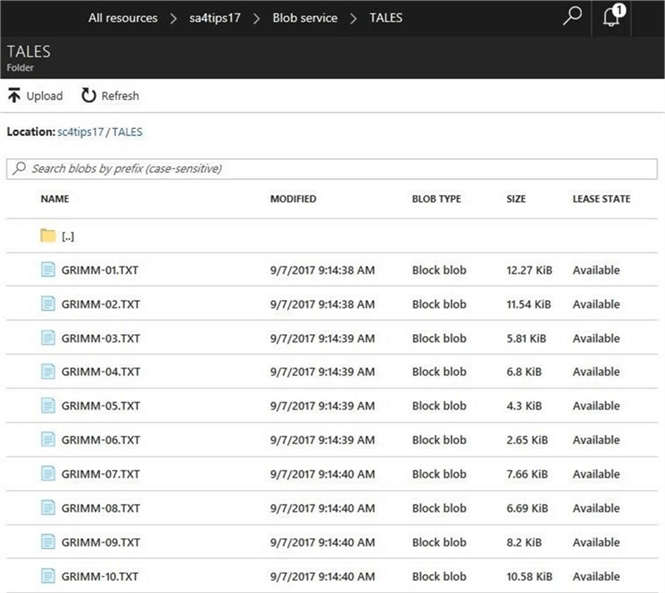The height and width of the screenshot is (593, 665).
Task: Sort by MODIFIED column header
Action: tap(293, 199)
